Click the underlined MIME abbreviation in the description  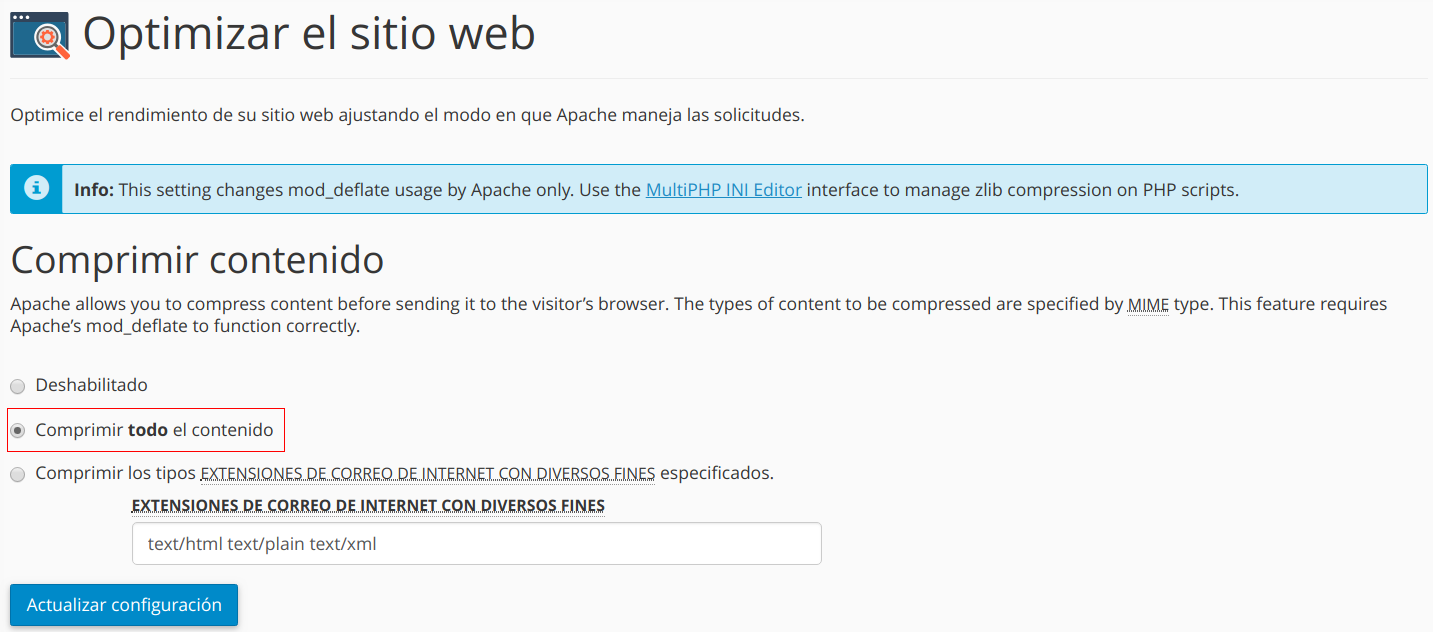click(1148, 304)
